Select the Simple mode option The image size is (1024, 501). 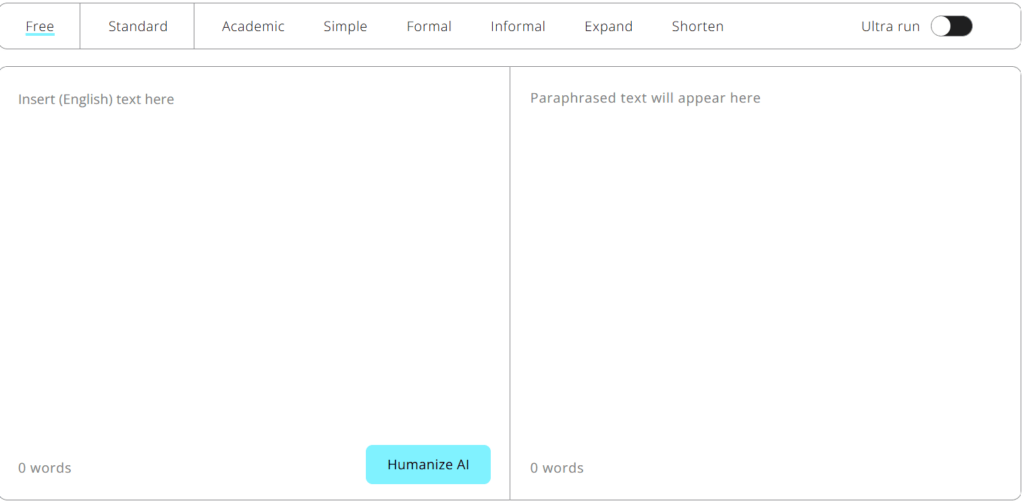pos(345,26)
